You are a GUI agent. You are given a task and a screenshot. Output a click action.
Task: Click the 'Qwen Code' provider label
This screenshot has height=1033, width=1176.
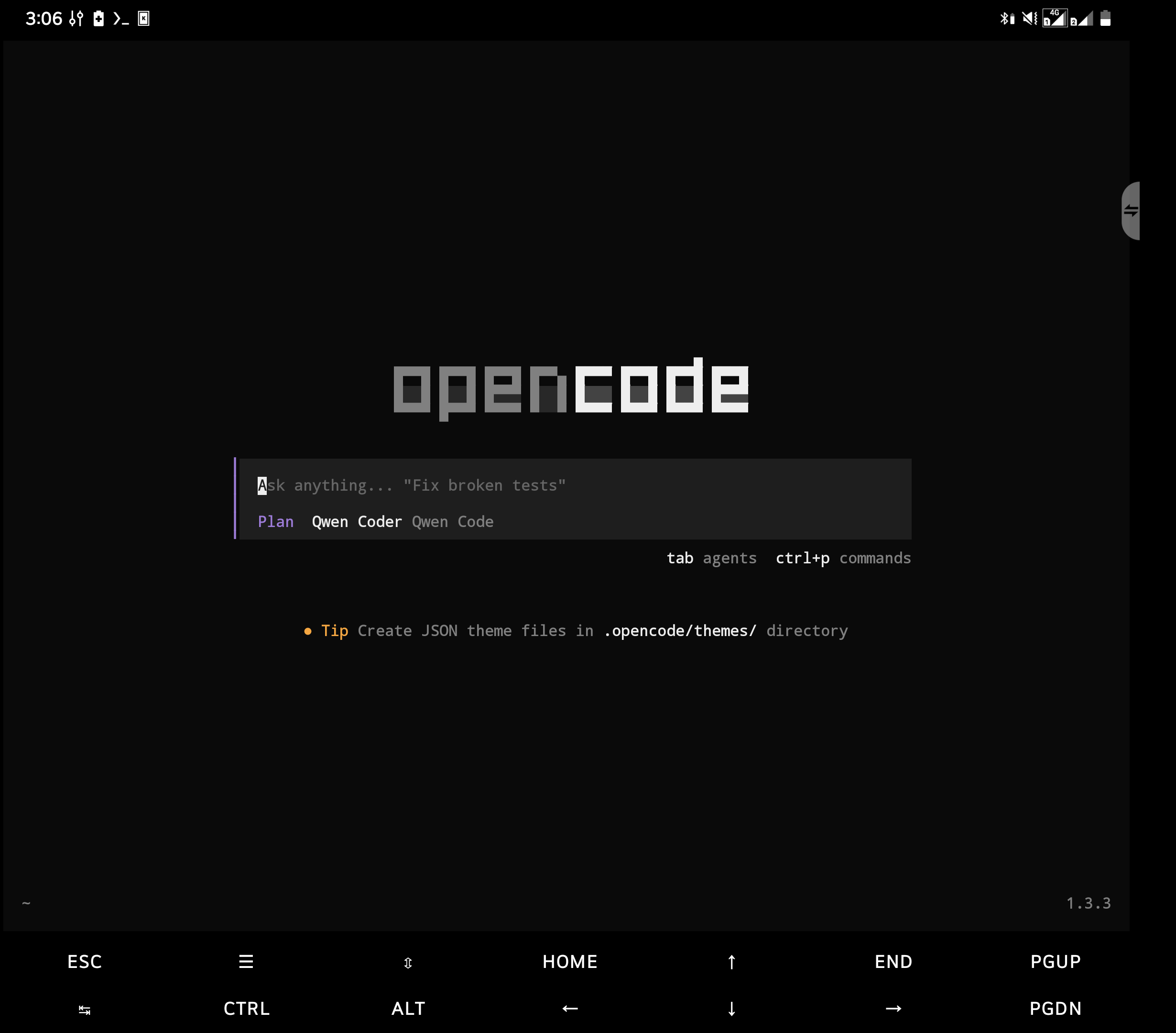point(453,522)
